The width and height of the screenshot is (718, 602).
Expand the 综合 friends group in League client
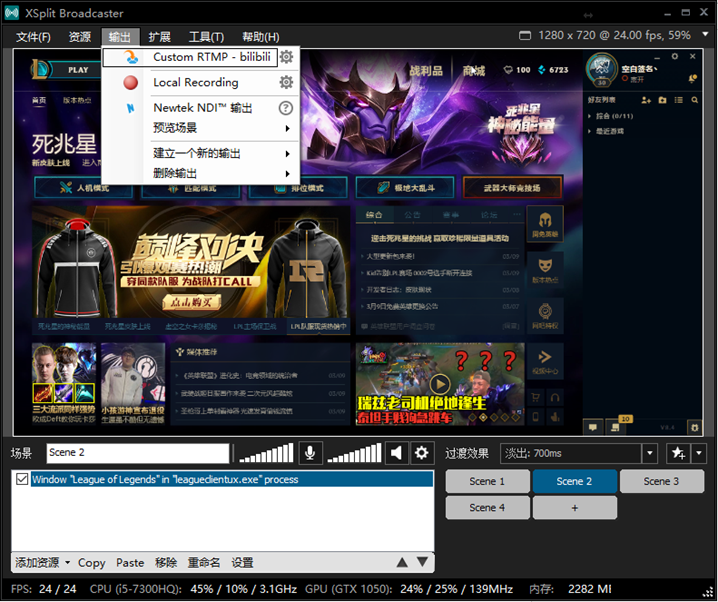click(x=590, y=116)
